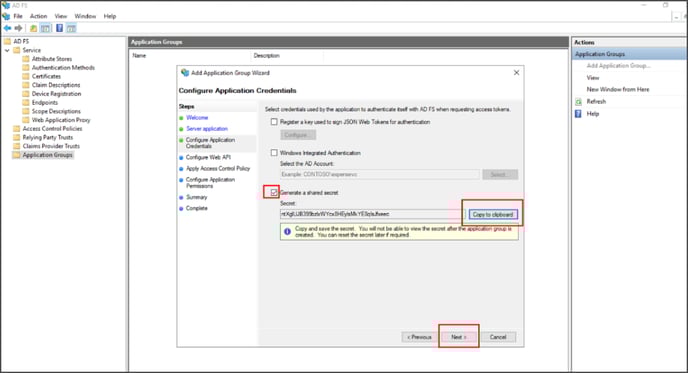Screen dimensions: 688x373
Task: Click the Summary step
Action: point(196,197)
